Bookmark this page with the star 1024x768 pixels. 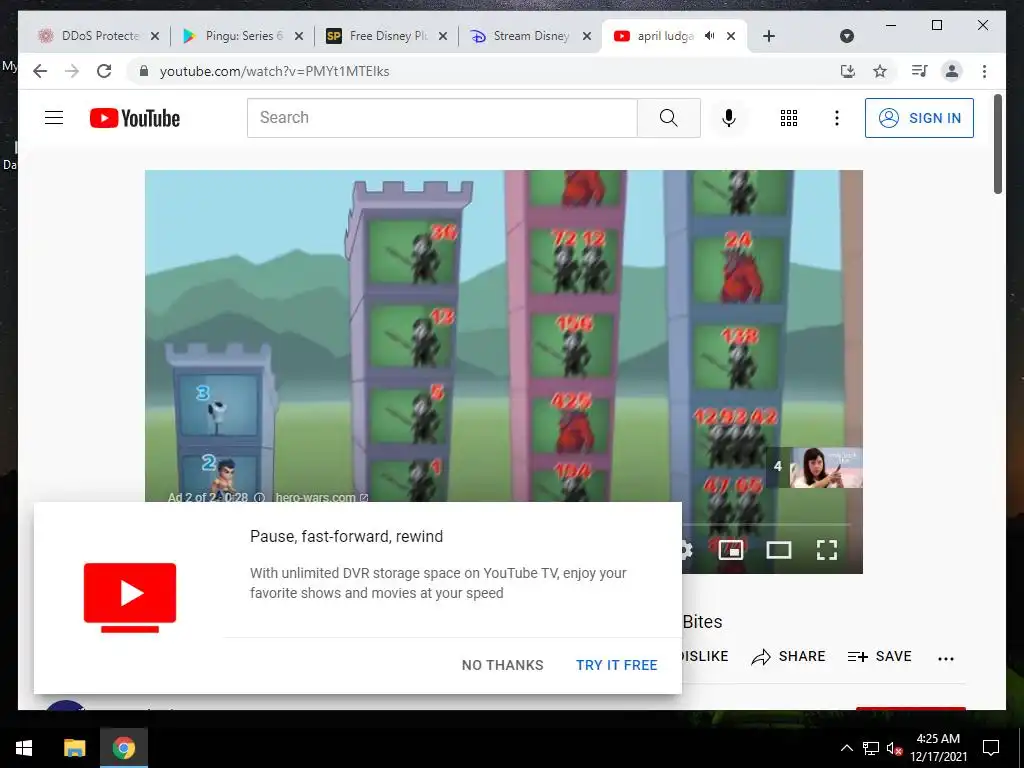[x=880, y=71]
